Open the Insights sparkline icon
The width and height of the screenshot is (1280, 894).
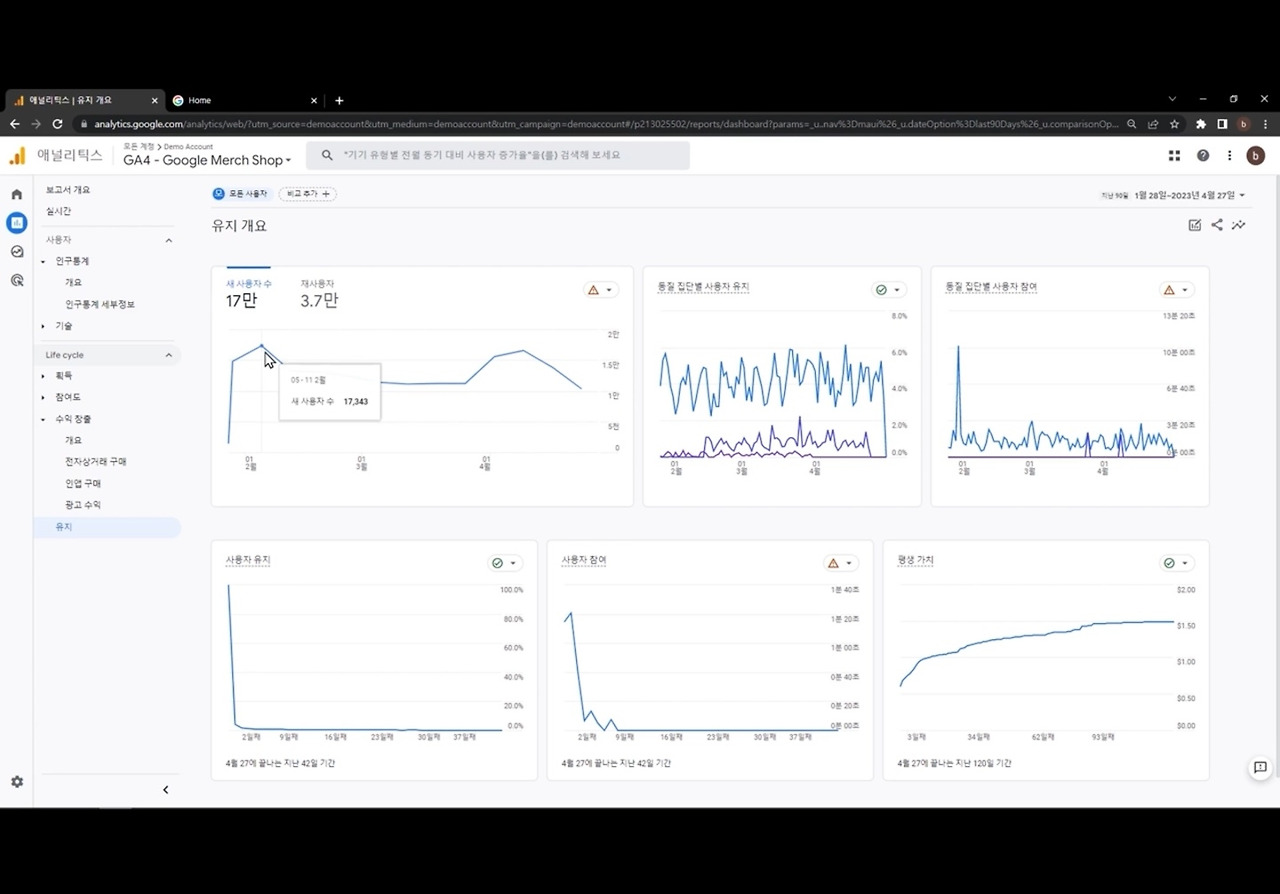tap(1238, 225)
